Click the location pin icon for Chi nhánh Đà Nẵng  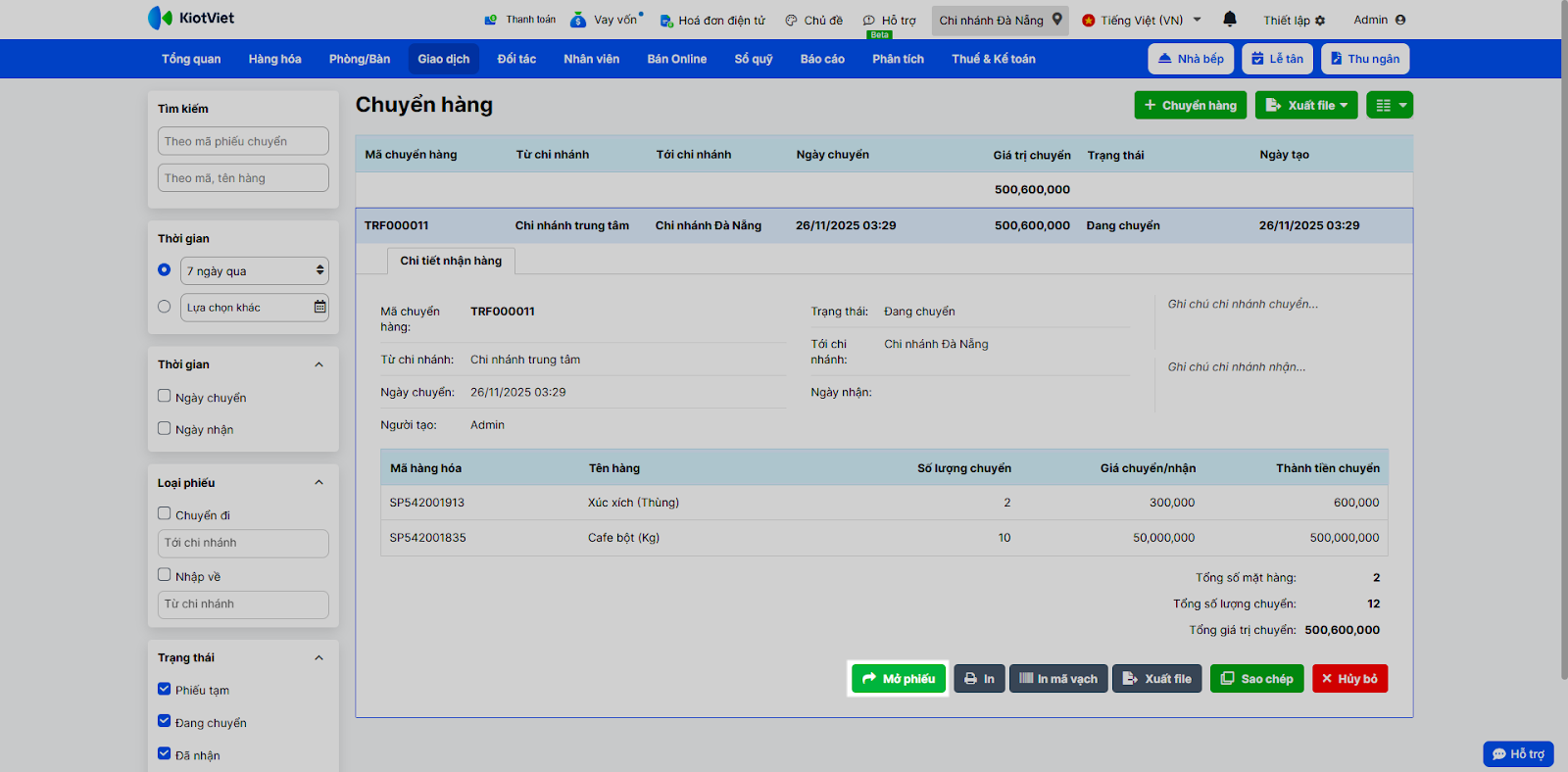point(1057,19)
